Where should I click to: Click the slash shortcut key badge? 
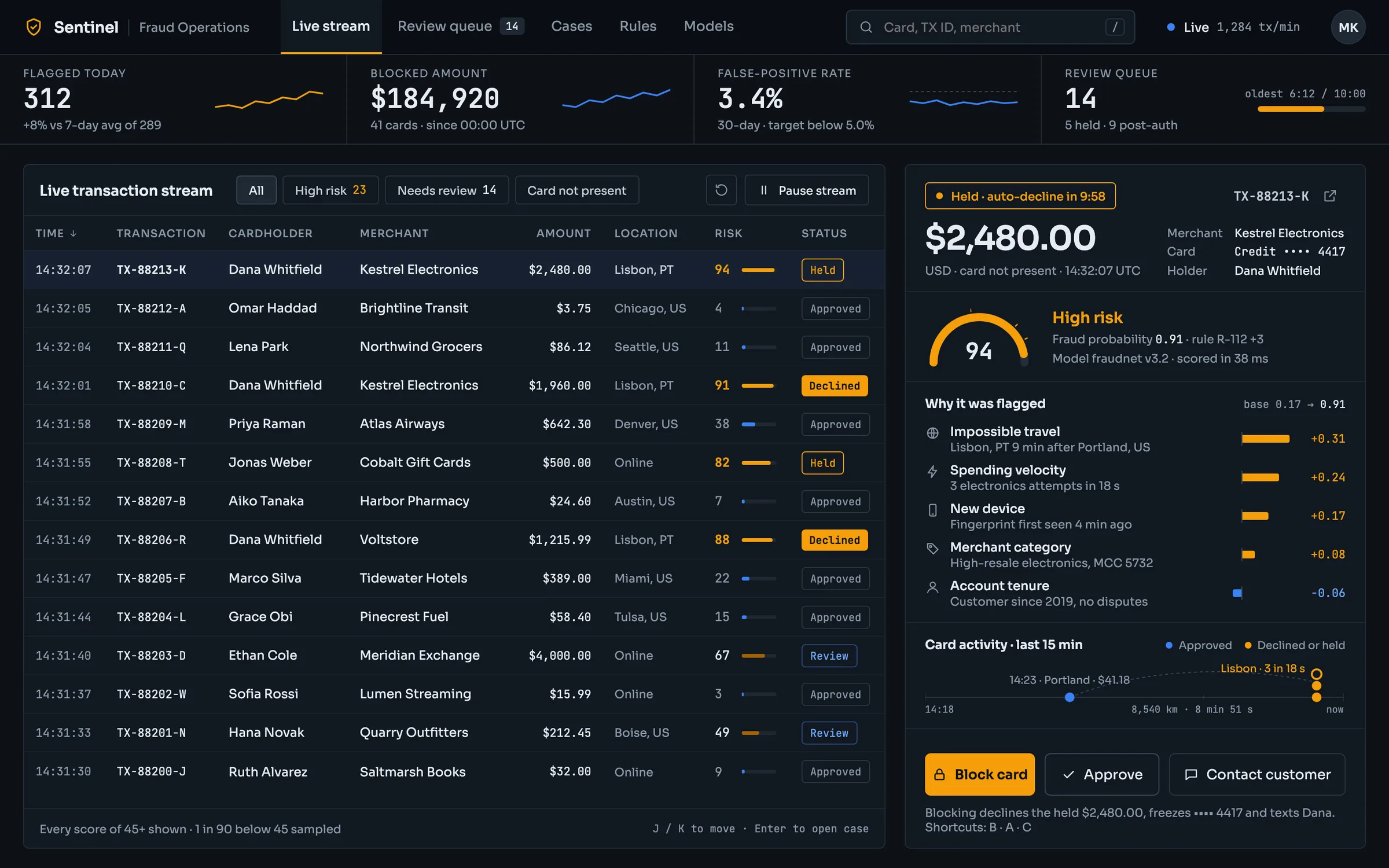point(1115,27)
